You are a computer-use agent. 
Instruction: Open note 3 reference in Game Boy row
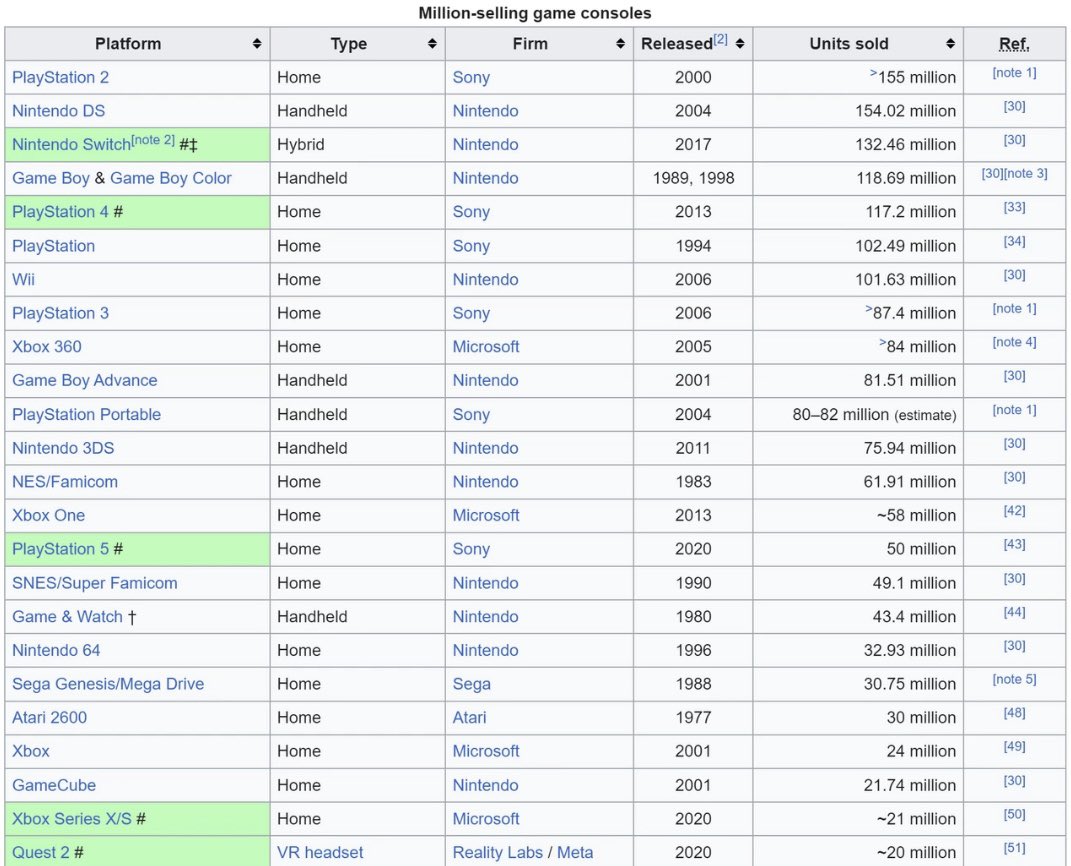point(1026,173)
